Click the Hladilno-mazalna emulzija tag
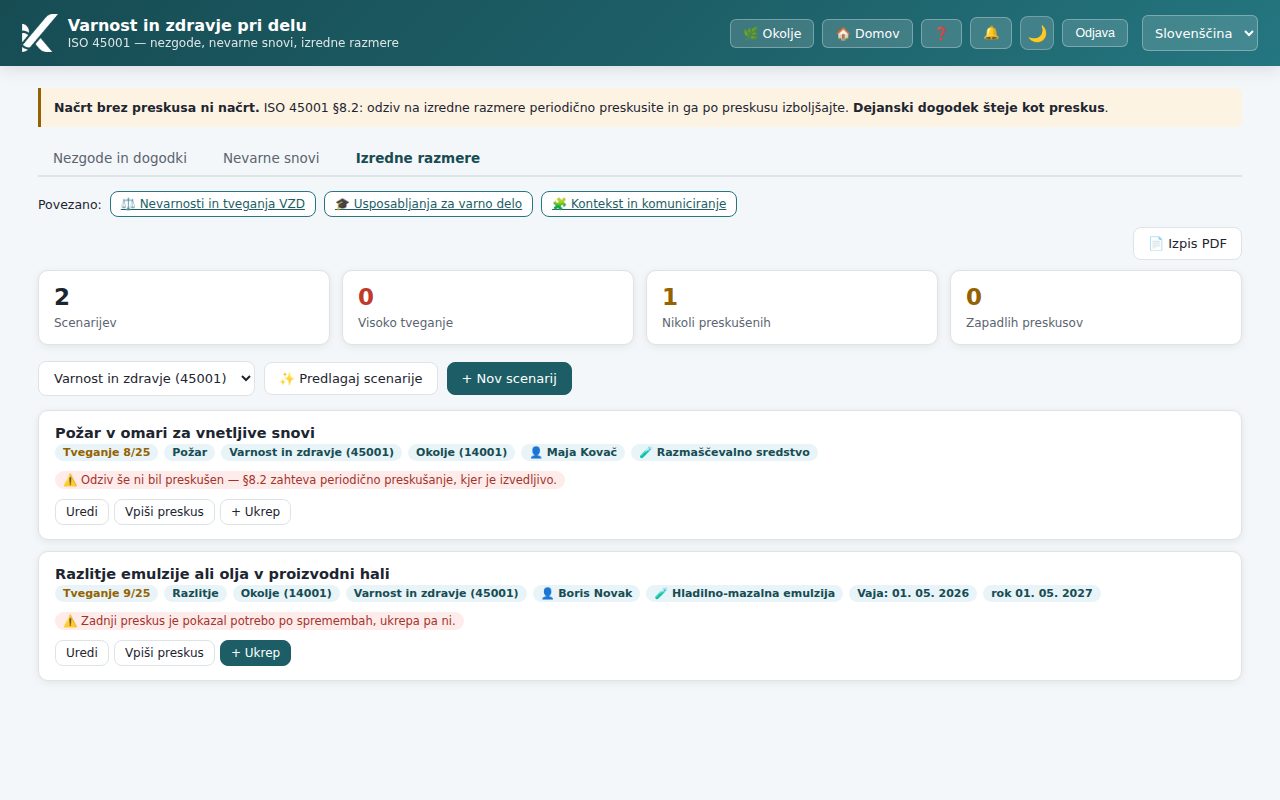 744,594
